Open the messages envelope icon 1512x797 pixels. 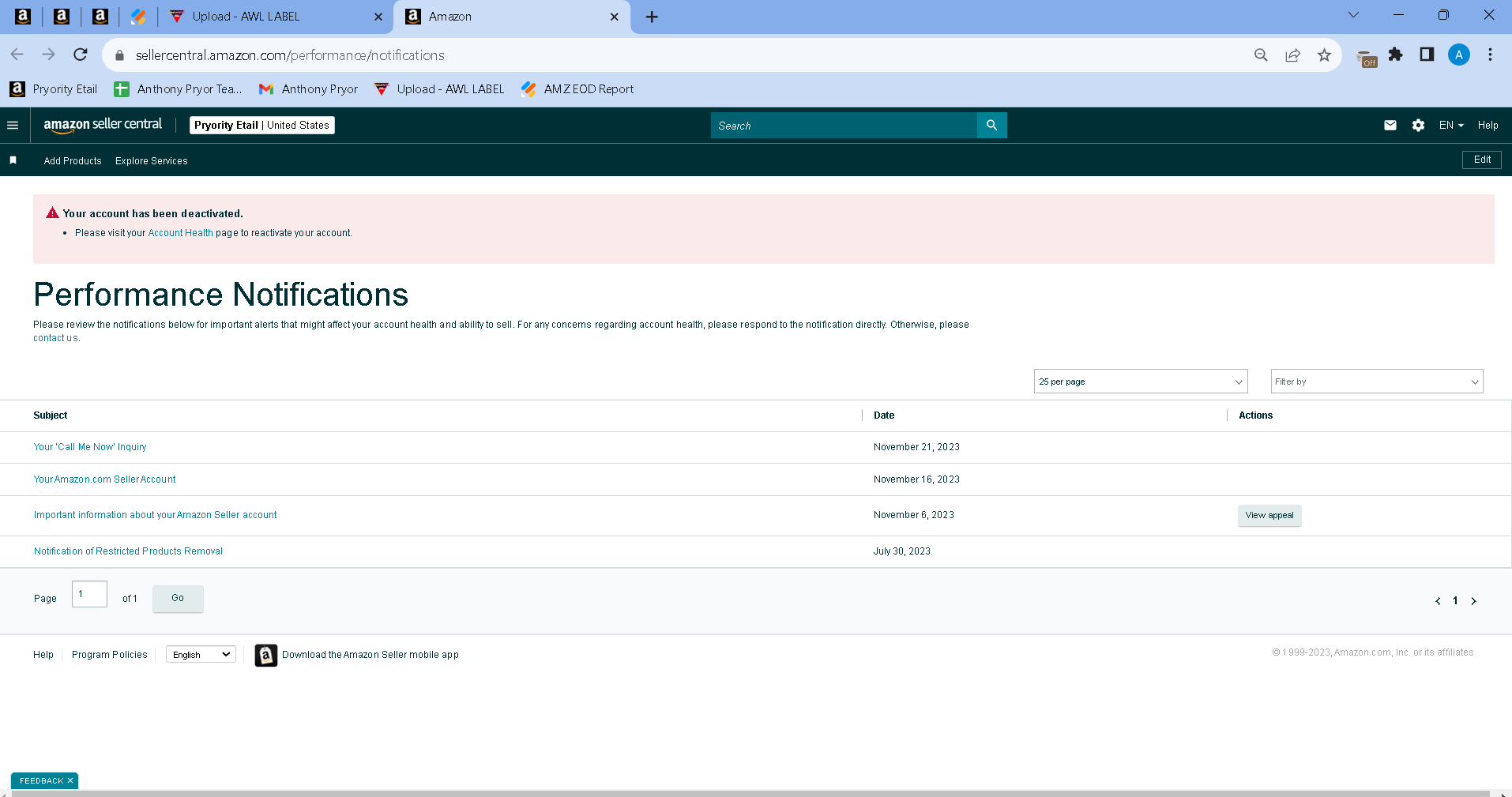tap(1390, 125)
